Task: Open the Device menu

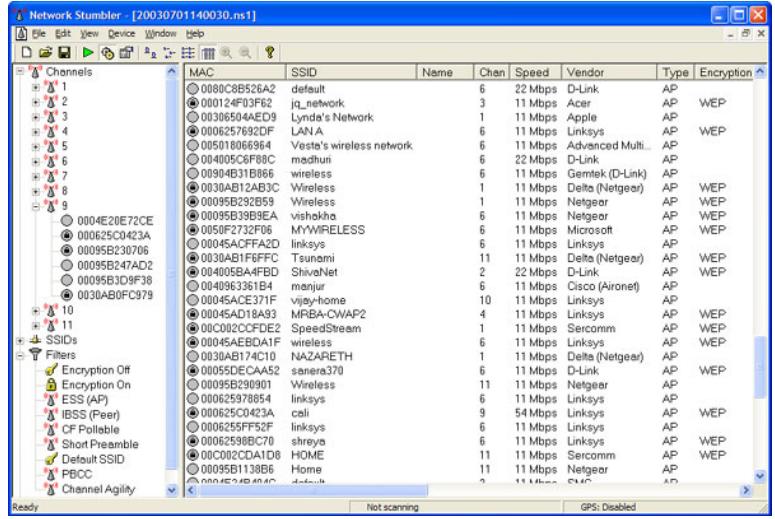Action: click(121, 34)
